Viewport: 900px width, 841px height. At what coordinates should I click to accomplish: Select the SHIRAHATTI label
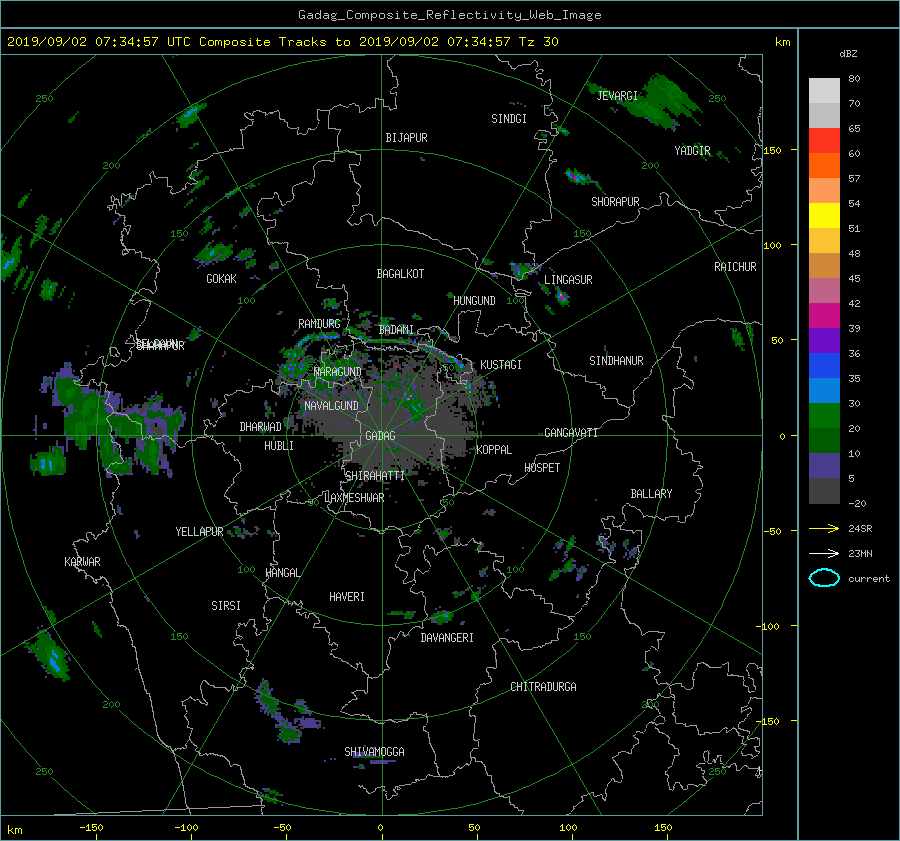375,475
